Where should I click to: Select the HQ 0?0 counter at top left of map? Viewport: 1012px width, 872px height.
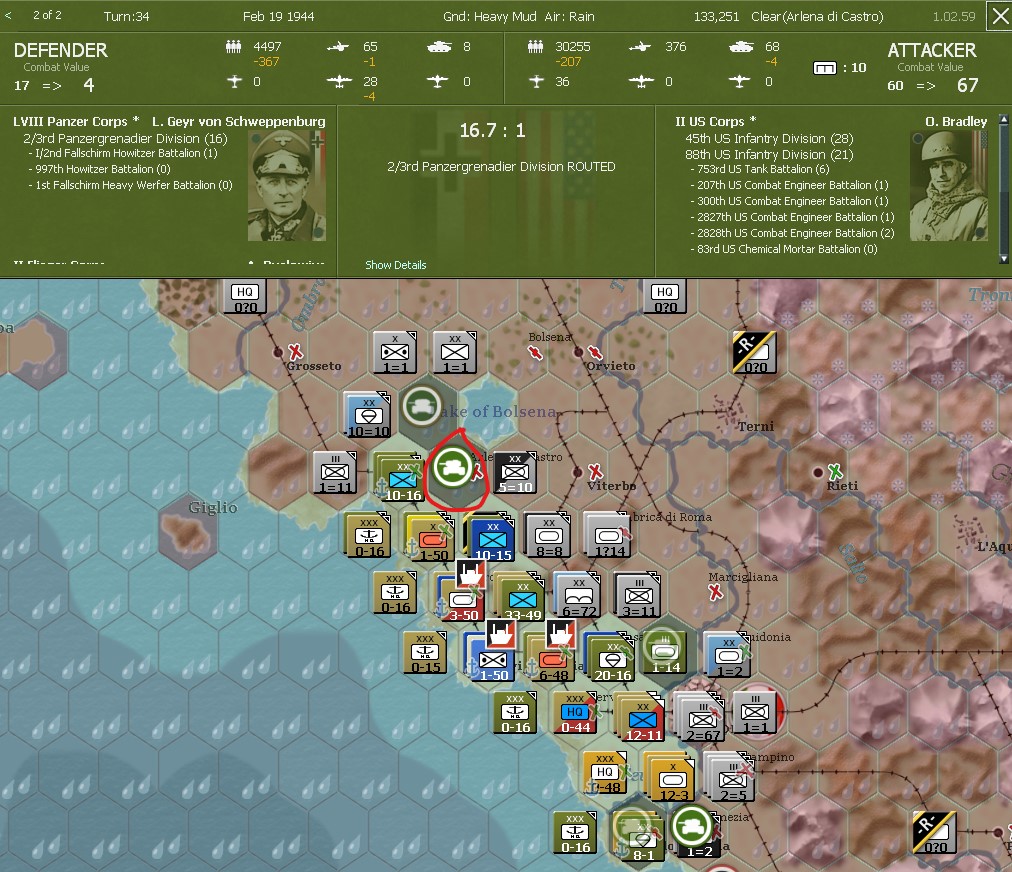(x=245, y=297)
